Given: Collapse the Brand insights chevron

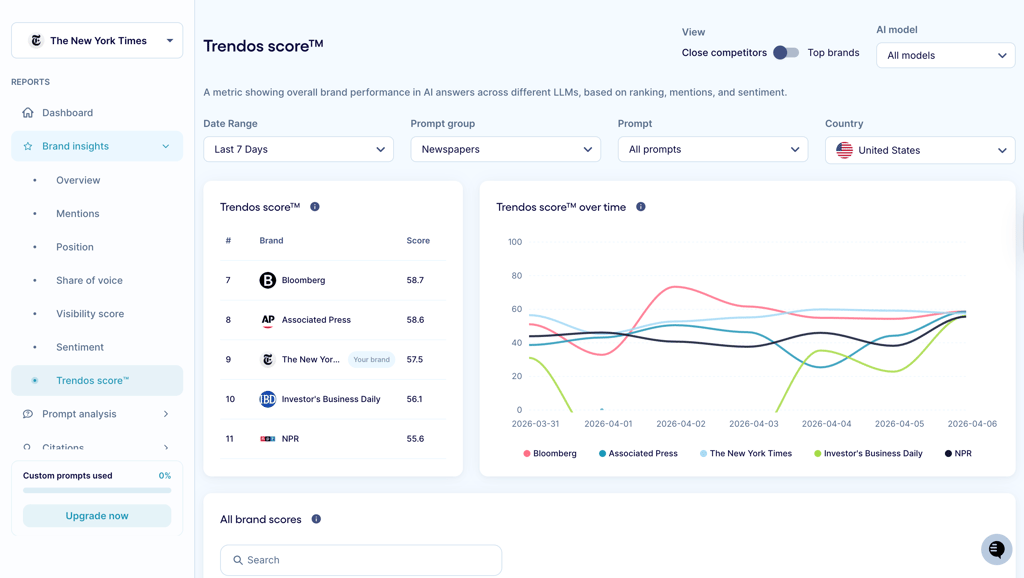Looking at the screenshot, I should click(x=166, y=146).
